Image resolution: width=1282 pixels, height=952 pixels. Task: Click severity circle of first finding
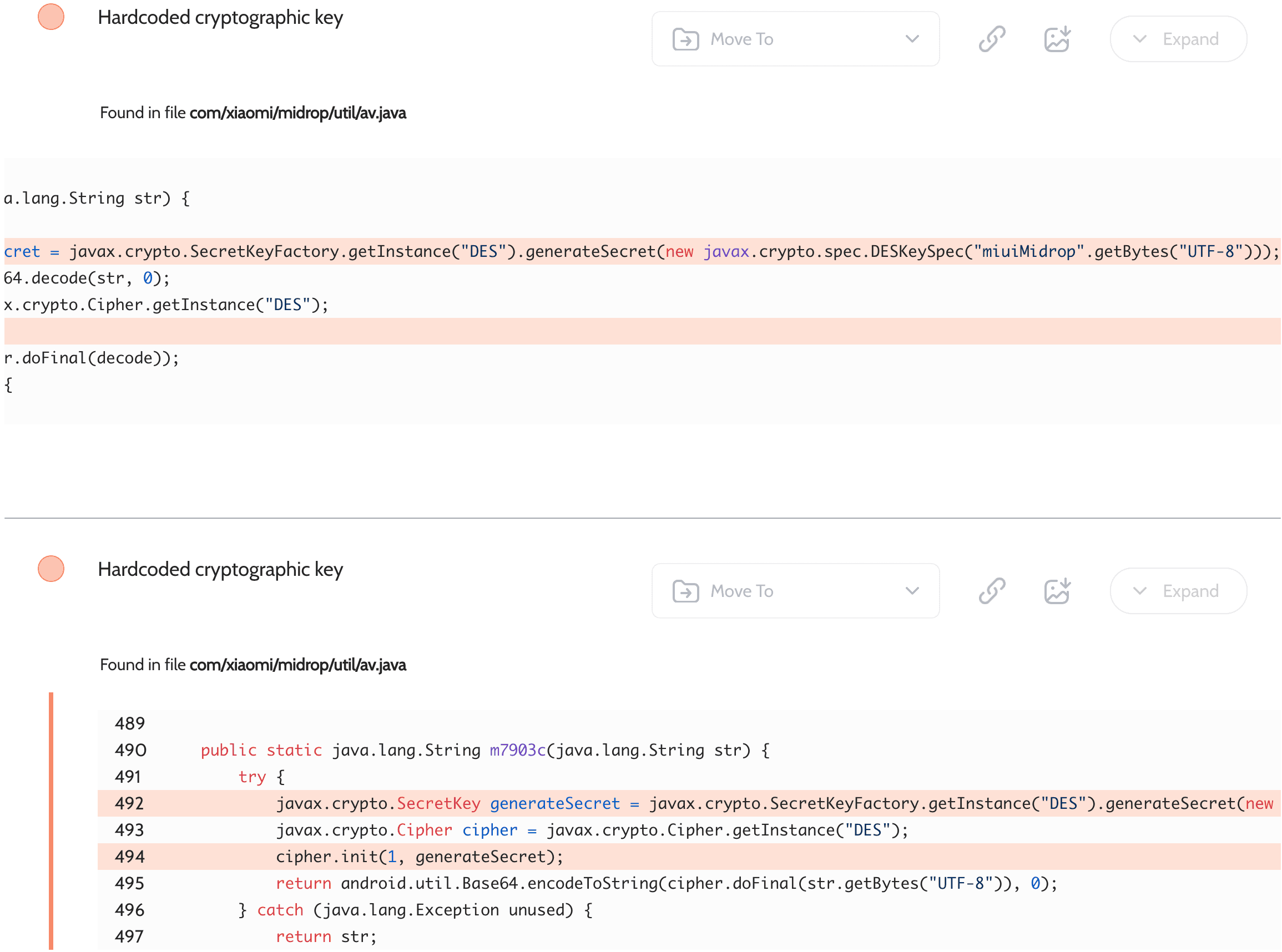51,17
